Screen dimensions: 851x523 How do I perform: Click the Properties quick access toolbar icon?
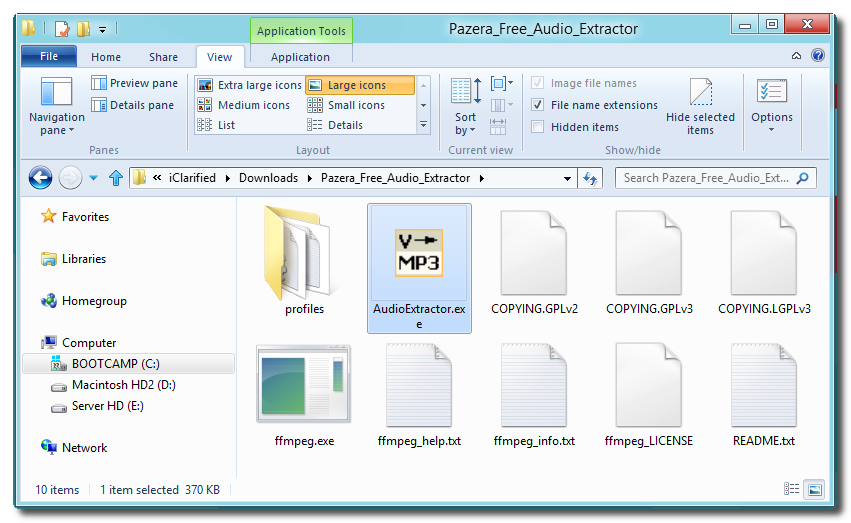tap(62, 28)
